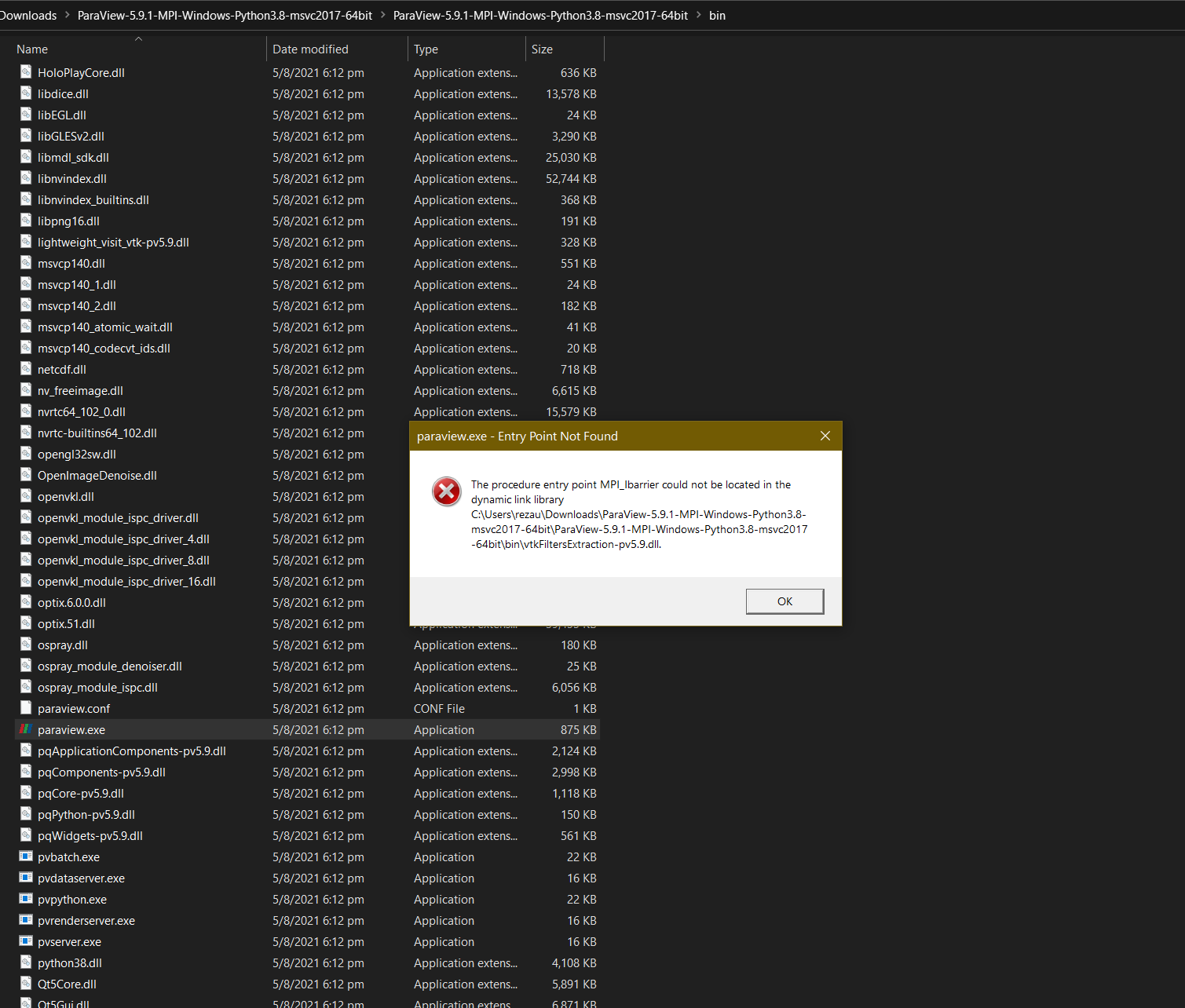Select the paraview.conf file icon
Image resolution: width=1185 pixels, height=1008 pixels.
[26, 708]
